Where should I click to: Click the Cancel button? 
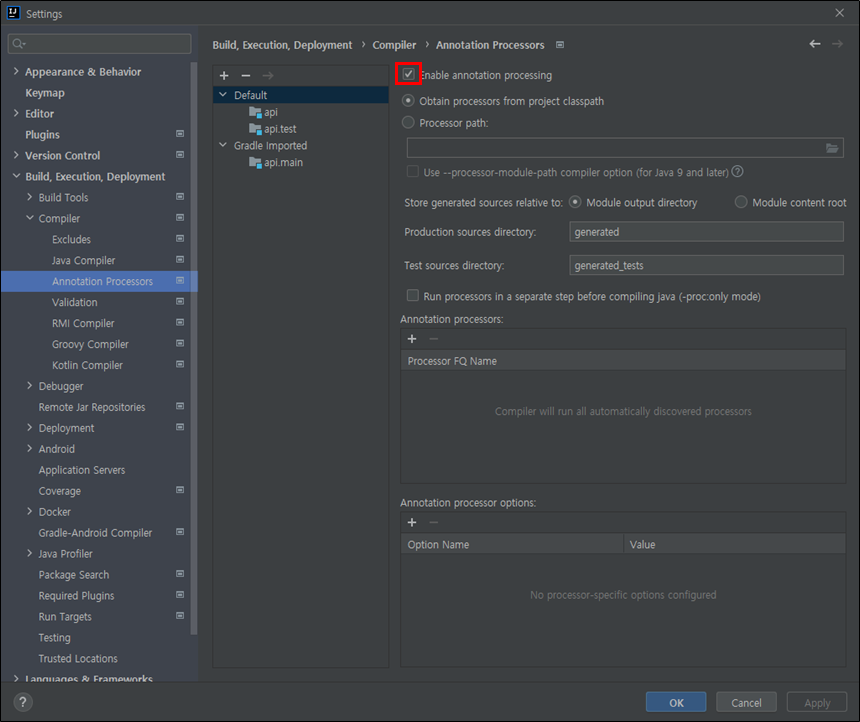(746, 703)
